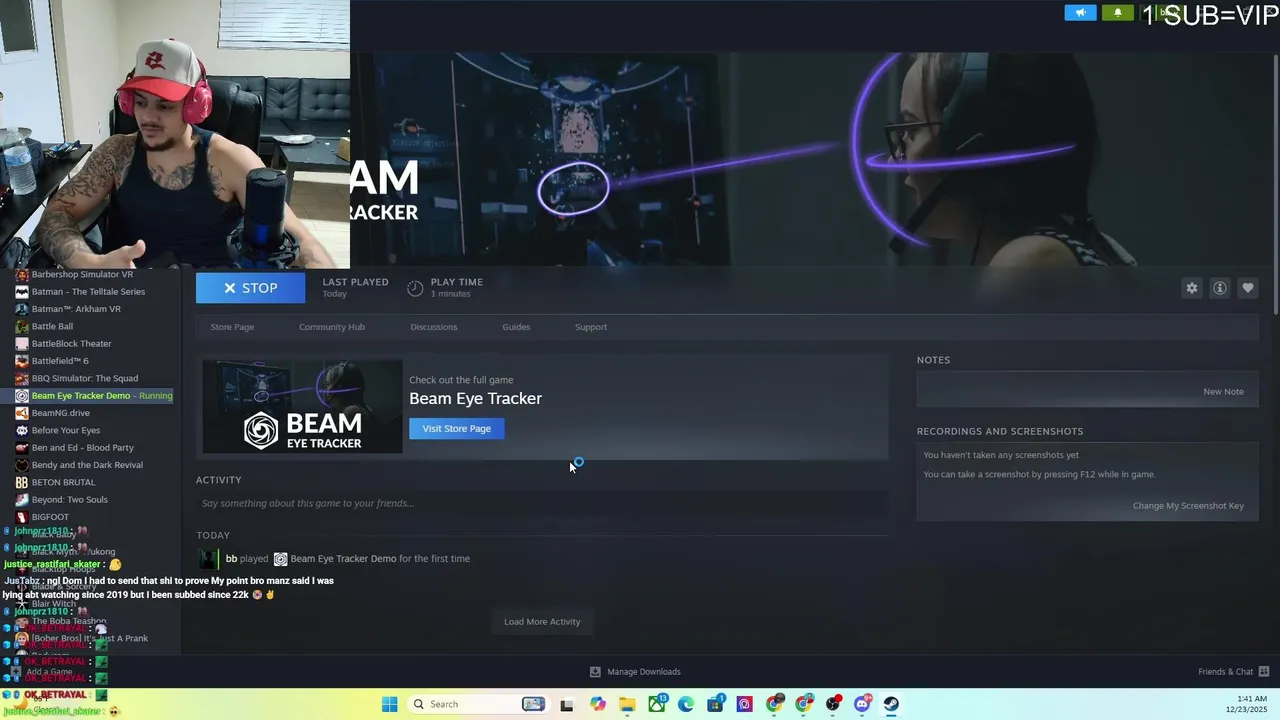This screenshot has width=1280, height=720.
Task: Open the game info icon
Action: coord(1220,288)
